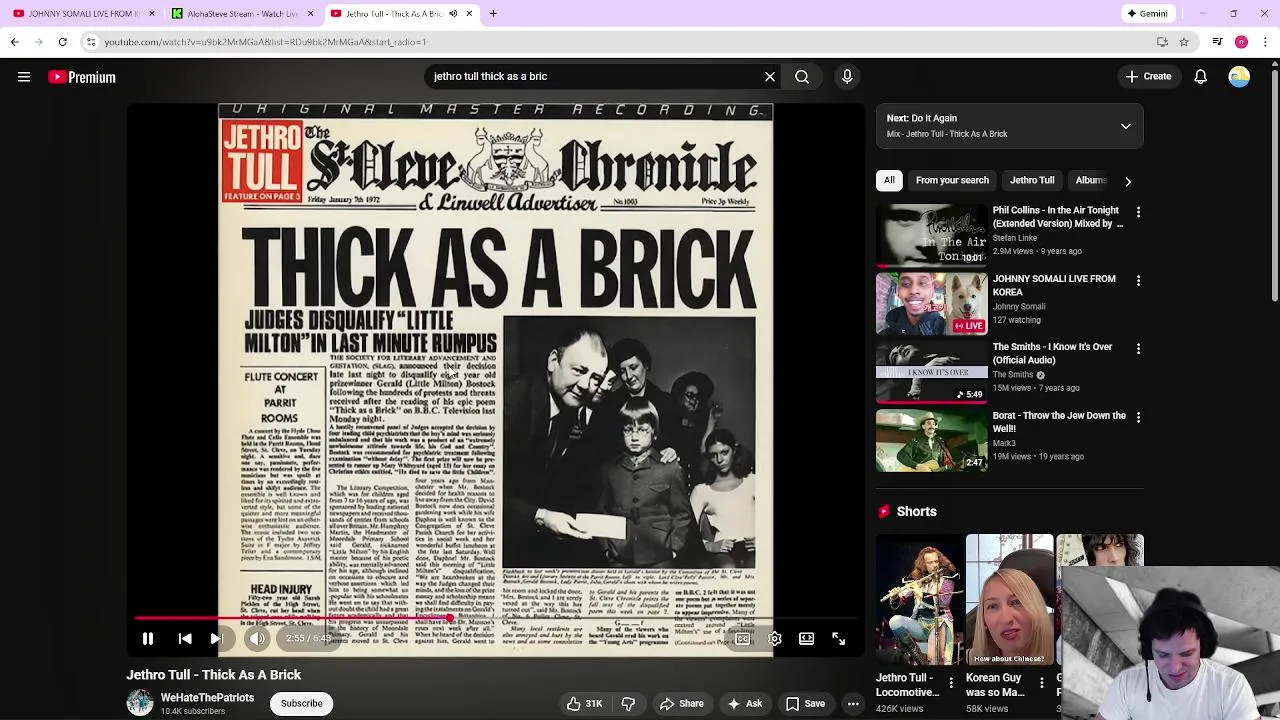Go back in the browser
This screenshot has height=720, width=1280.
click(14, 42)
